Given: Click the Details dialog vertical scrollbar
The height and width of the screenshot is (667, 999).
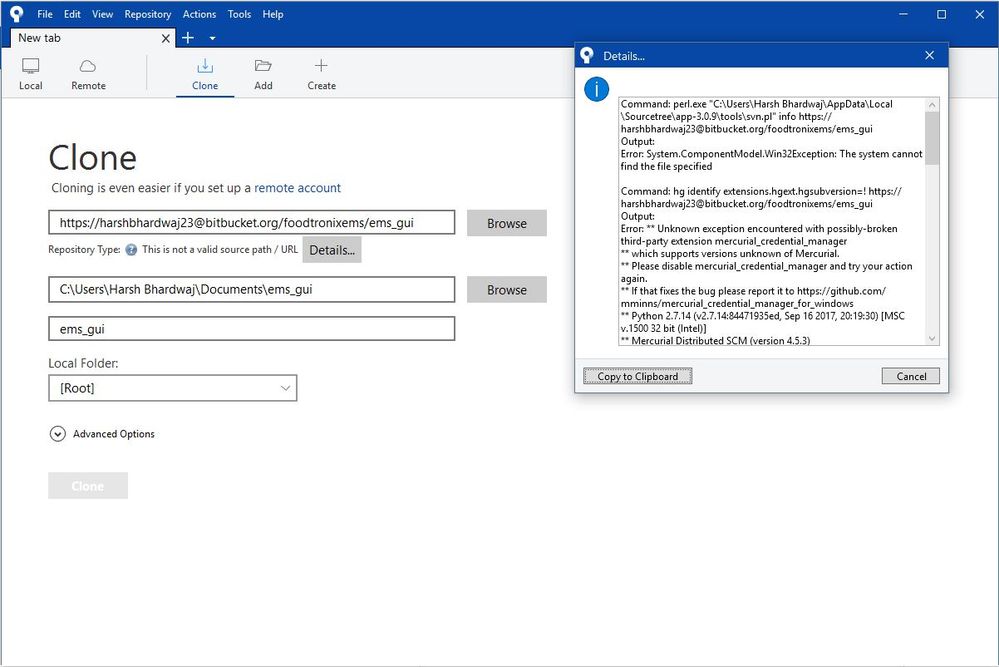Looking at the screenshot, I should pos(932,138).
